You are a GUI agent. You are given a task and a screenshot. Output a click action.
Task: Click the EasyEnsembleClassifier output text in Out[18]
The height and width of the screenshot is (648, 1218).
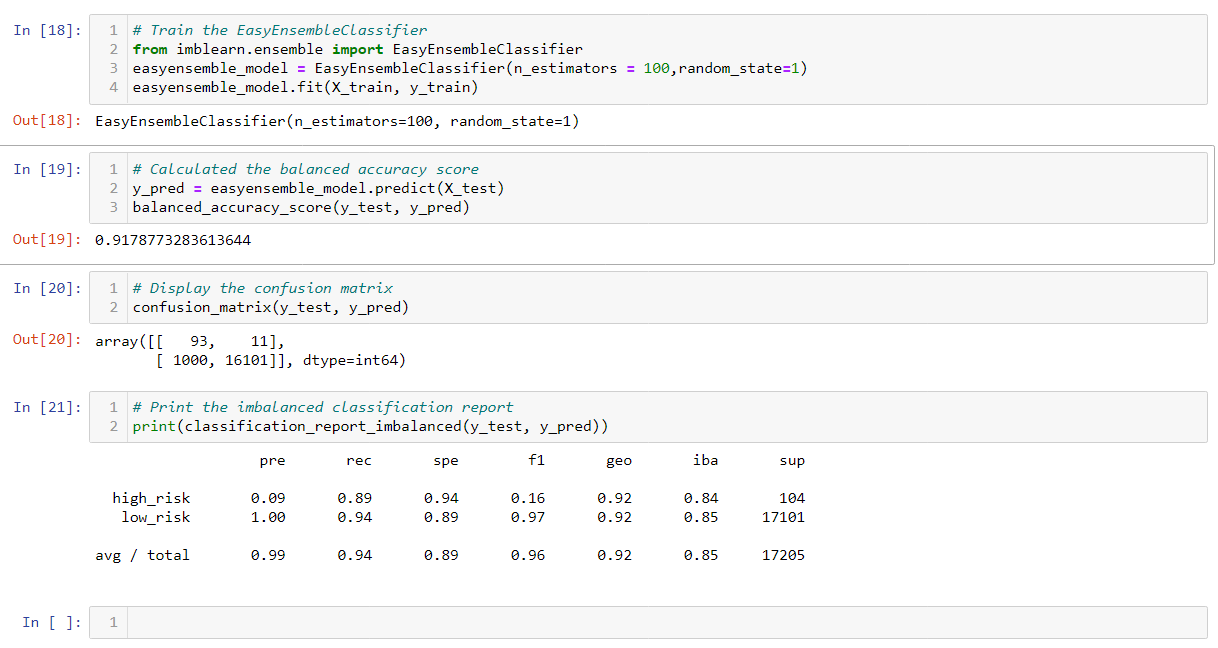tap(337, 121)
